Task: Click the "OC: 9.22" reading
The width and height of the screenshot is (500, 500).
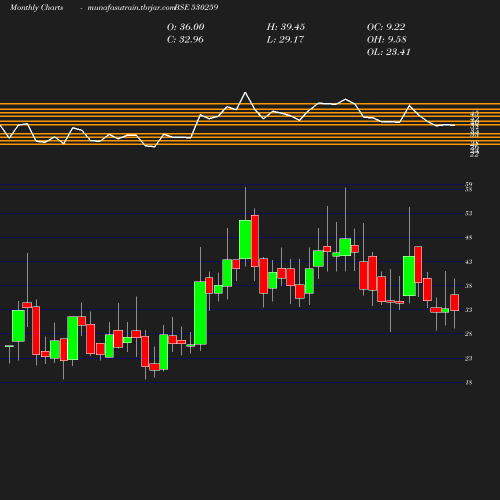Action: click(x=386, y=27)
